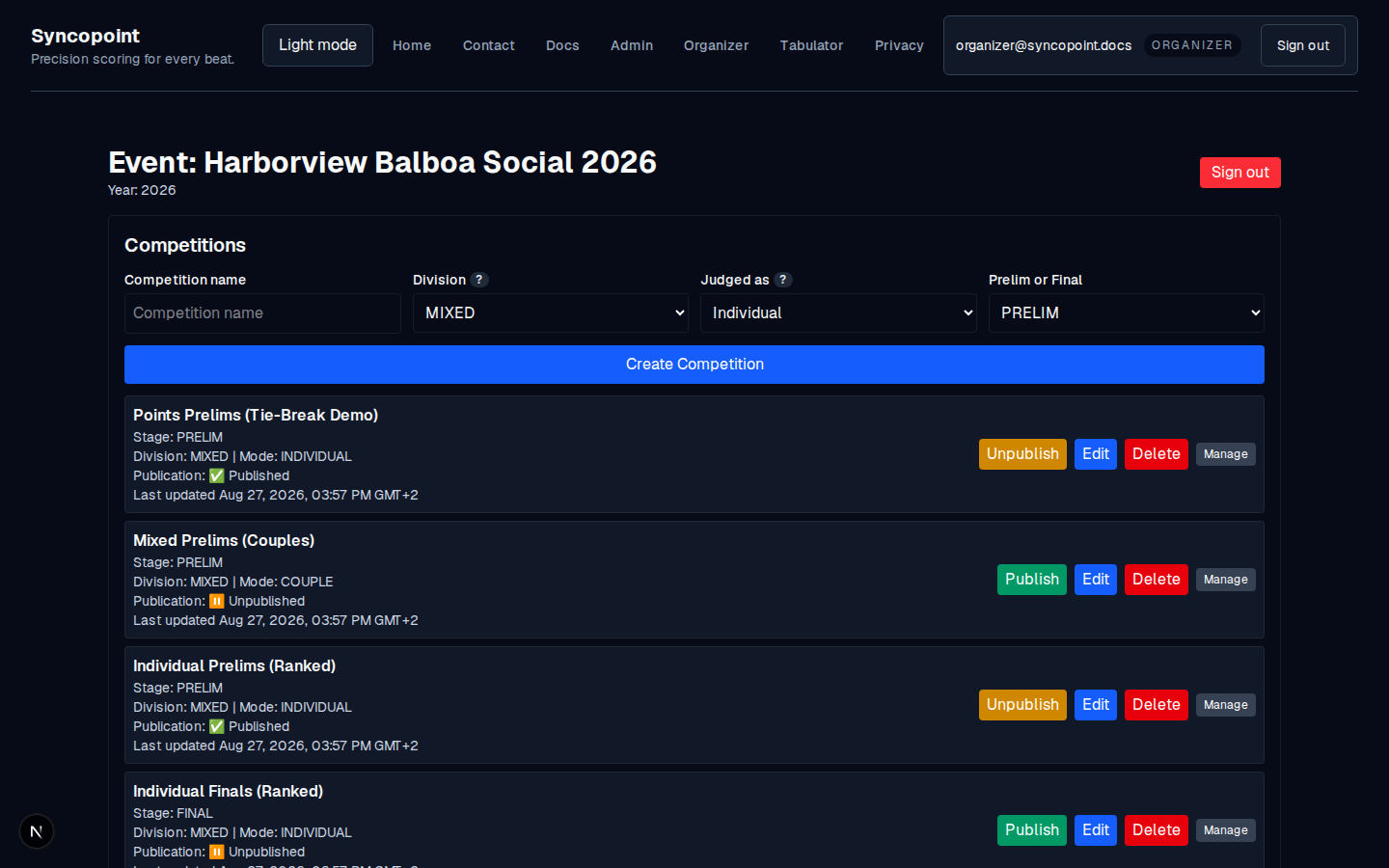This screenshot has width=1389, height=868.
Task: Edit the Individual Finals (Ranked) competition
Action: tap(1095, 830)
